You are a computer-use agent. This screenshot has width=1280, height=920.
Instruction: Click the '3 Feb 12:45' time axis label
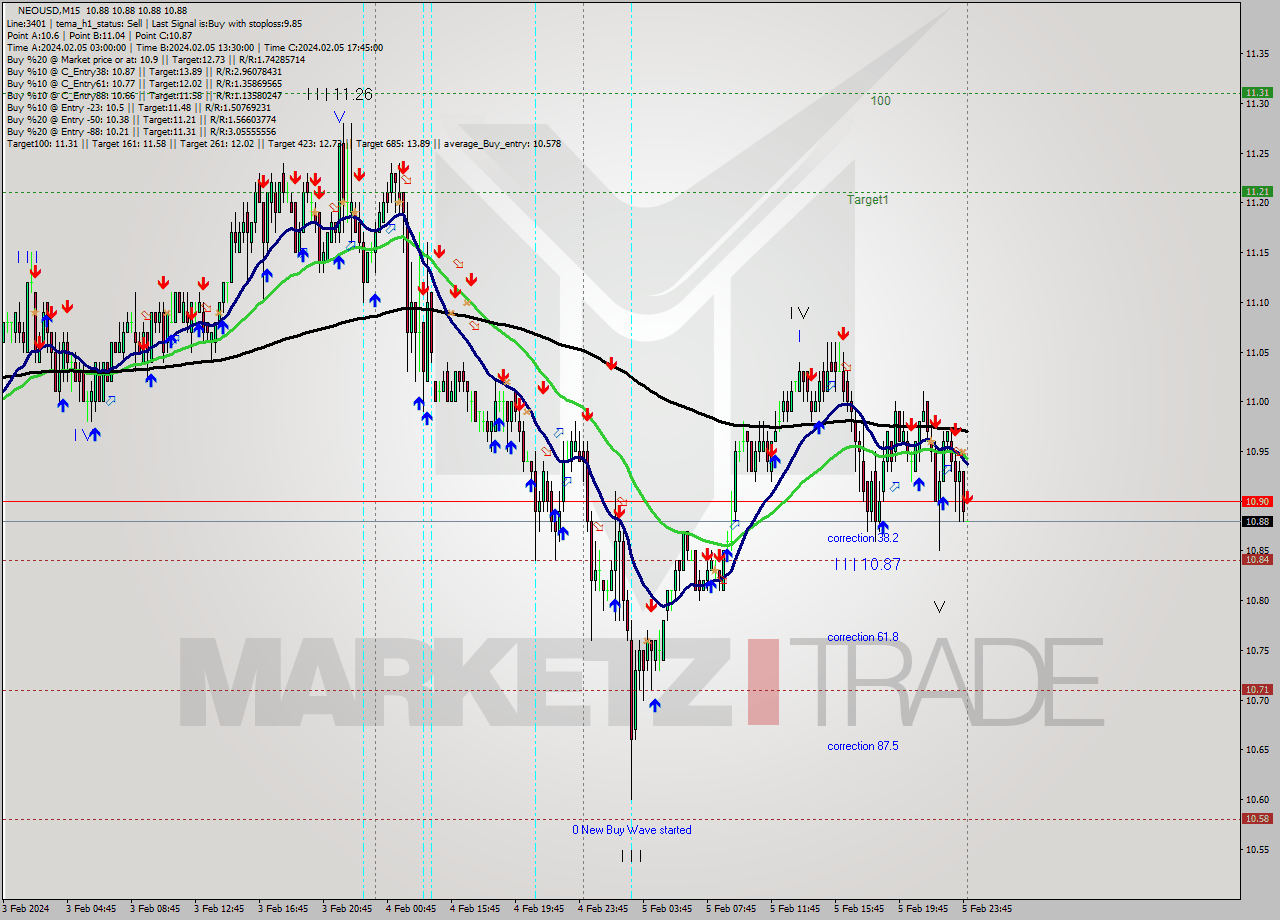coord(219,909)
